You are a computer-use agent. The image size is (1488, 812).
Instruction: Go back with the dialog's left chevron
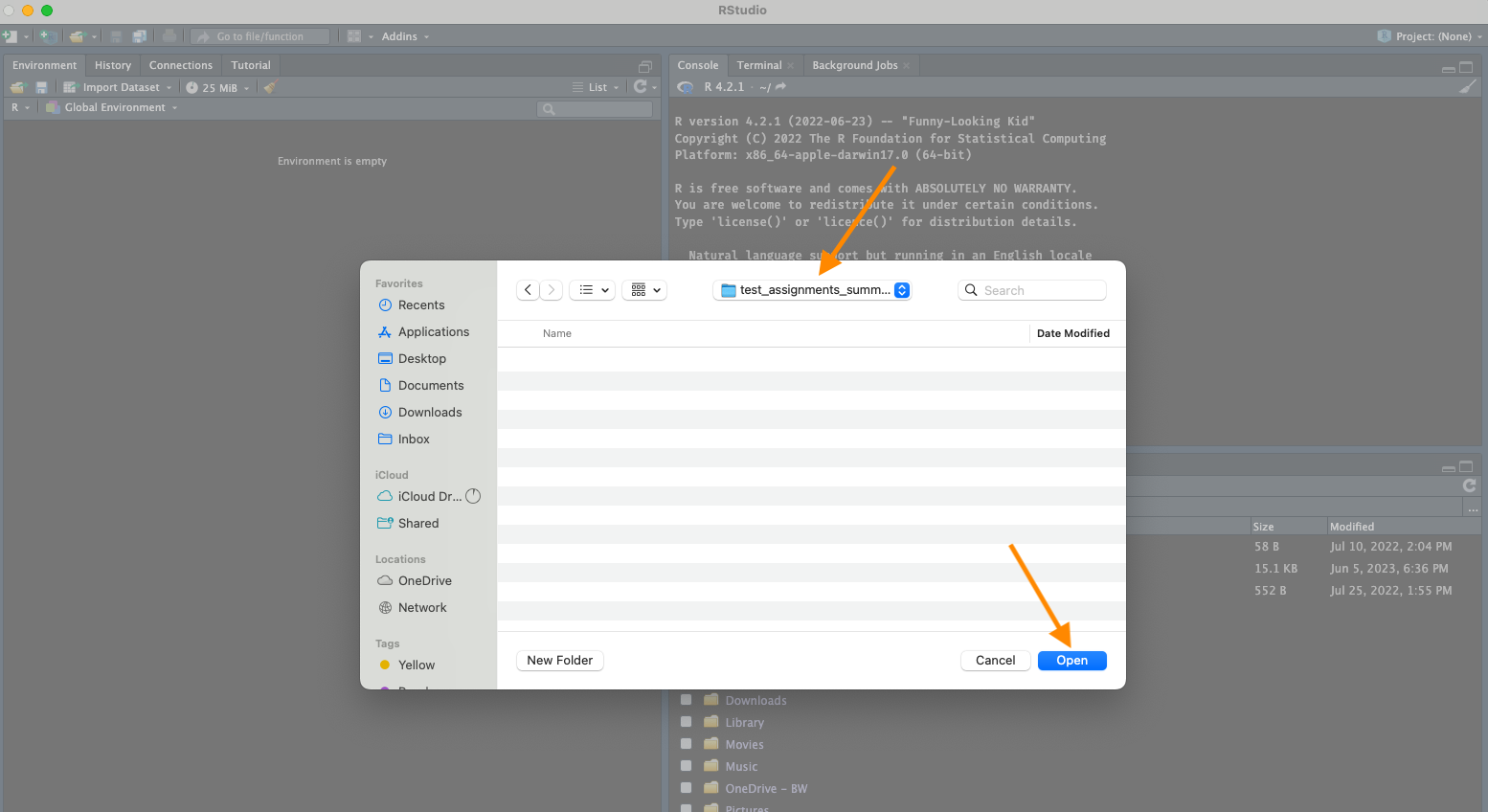[x=528, y=290]
